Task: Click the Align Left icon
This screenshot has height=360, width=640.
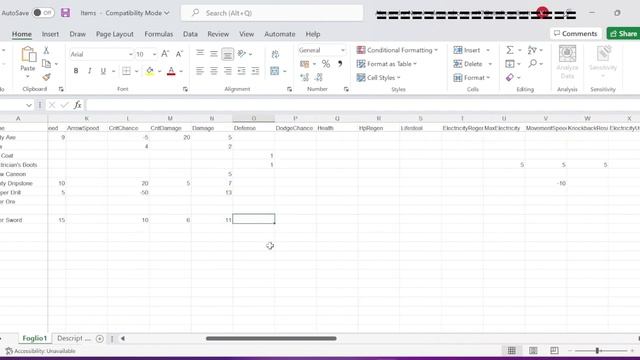Action: point(200,71)
